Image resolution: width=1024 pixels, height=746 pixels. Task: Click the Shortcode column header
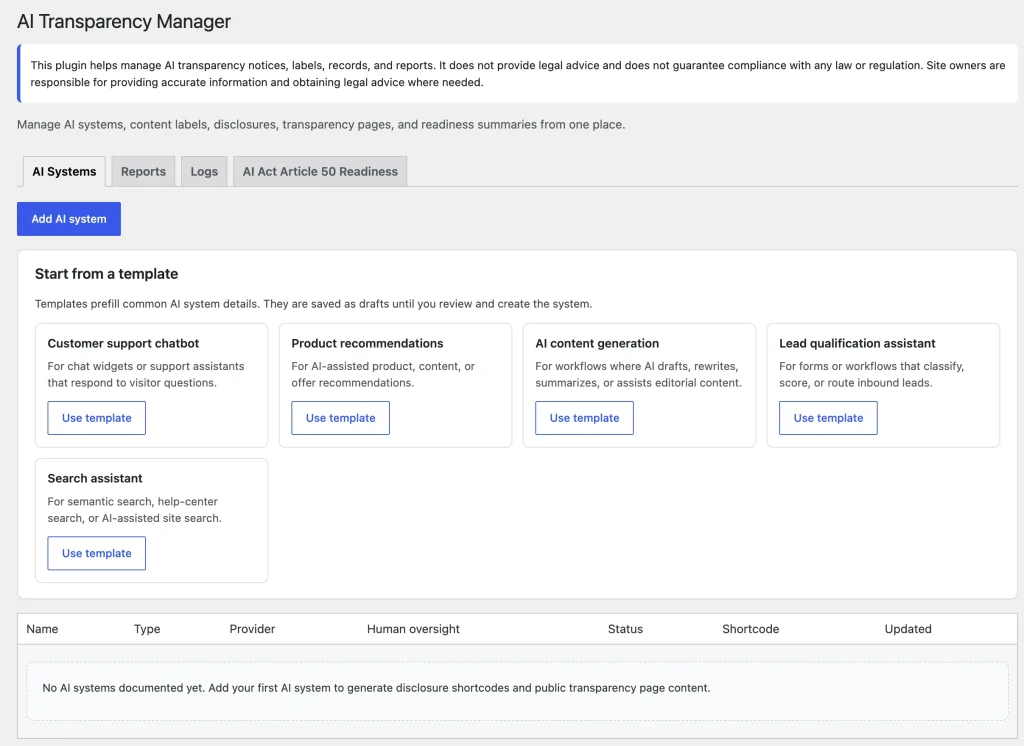tap(750, 629)
